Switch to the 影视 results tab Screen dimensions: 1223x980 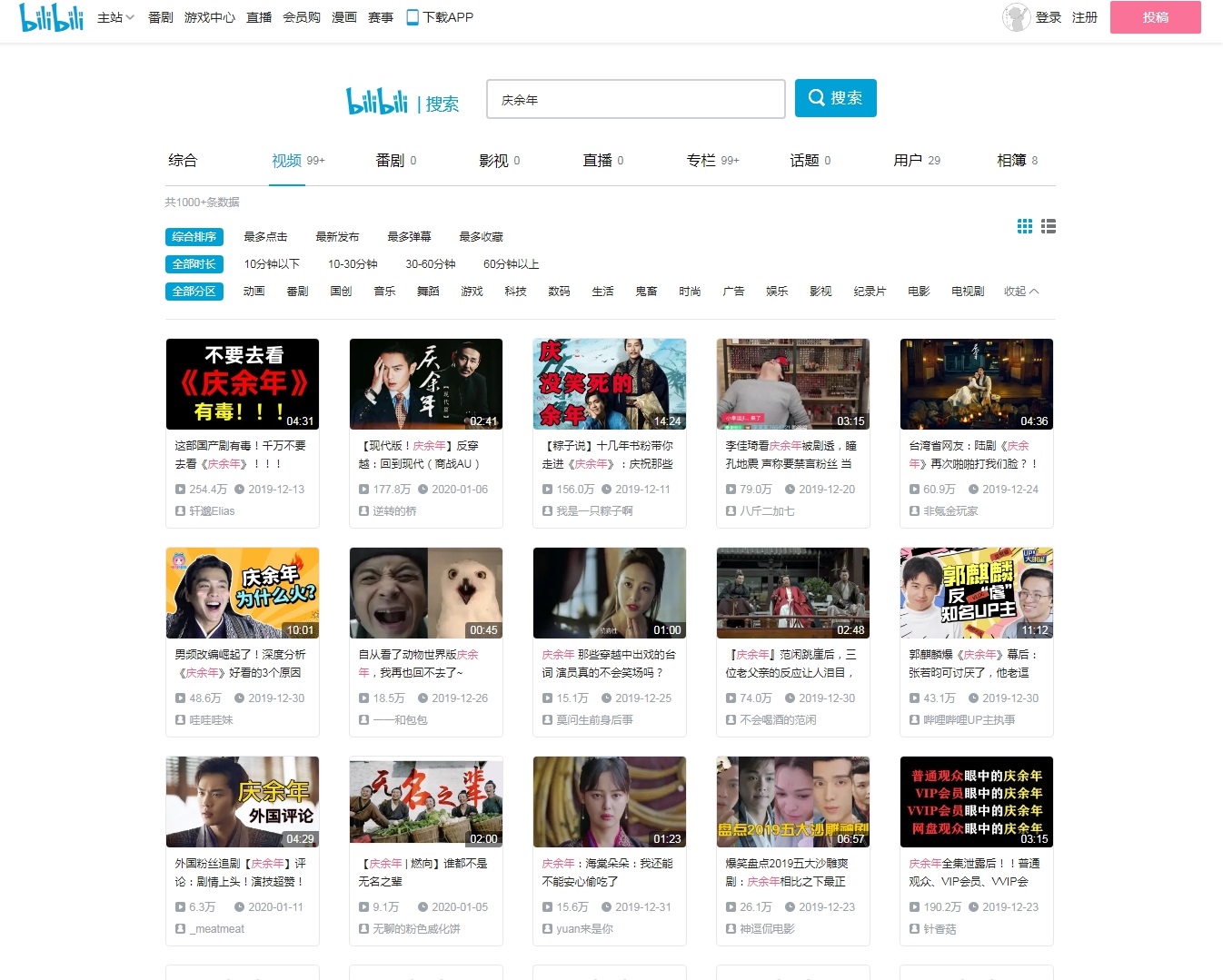pyautogui.click(x=500, y=161)
